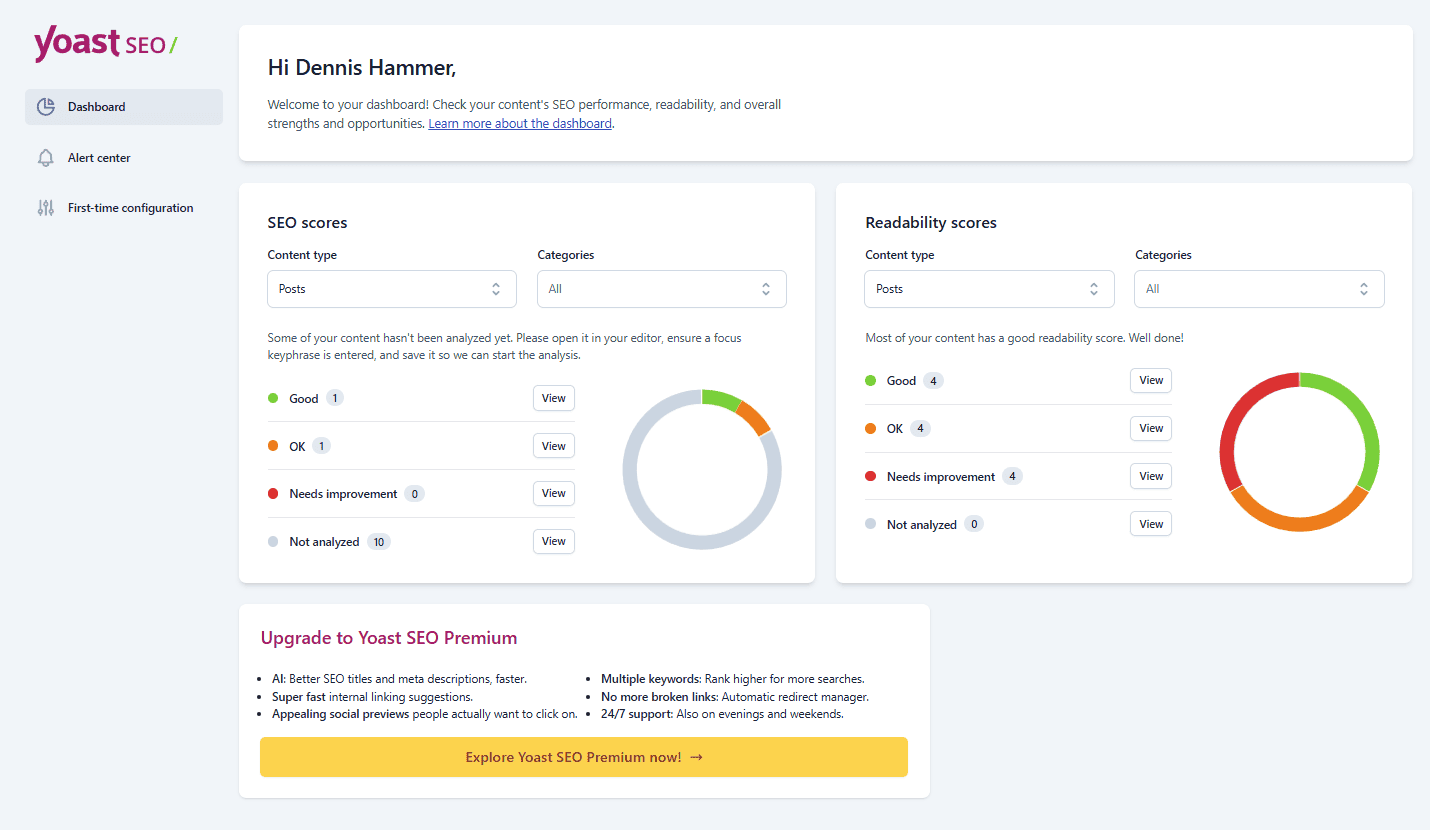Open the Dashboard pie chart icon
Screen dimensions: 1430x830
46,105
